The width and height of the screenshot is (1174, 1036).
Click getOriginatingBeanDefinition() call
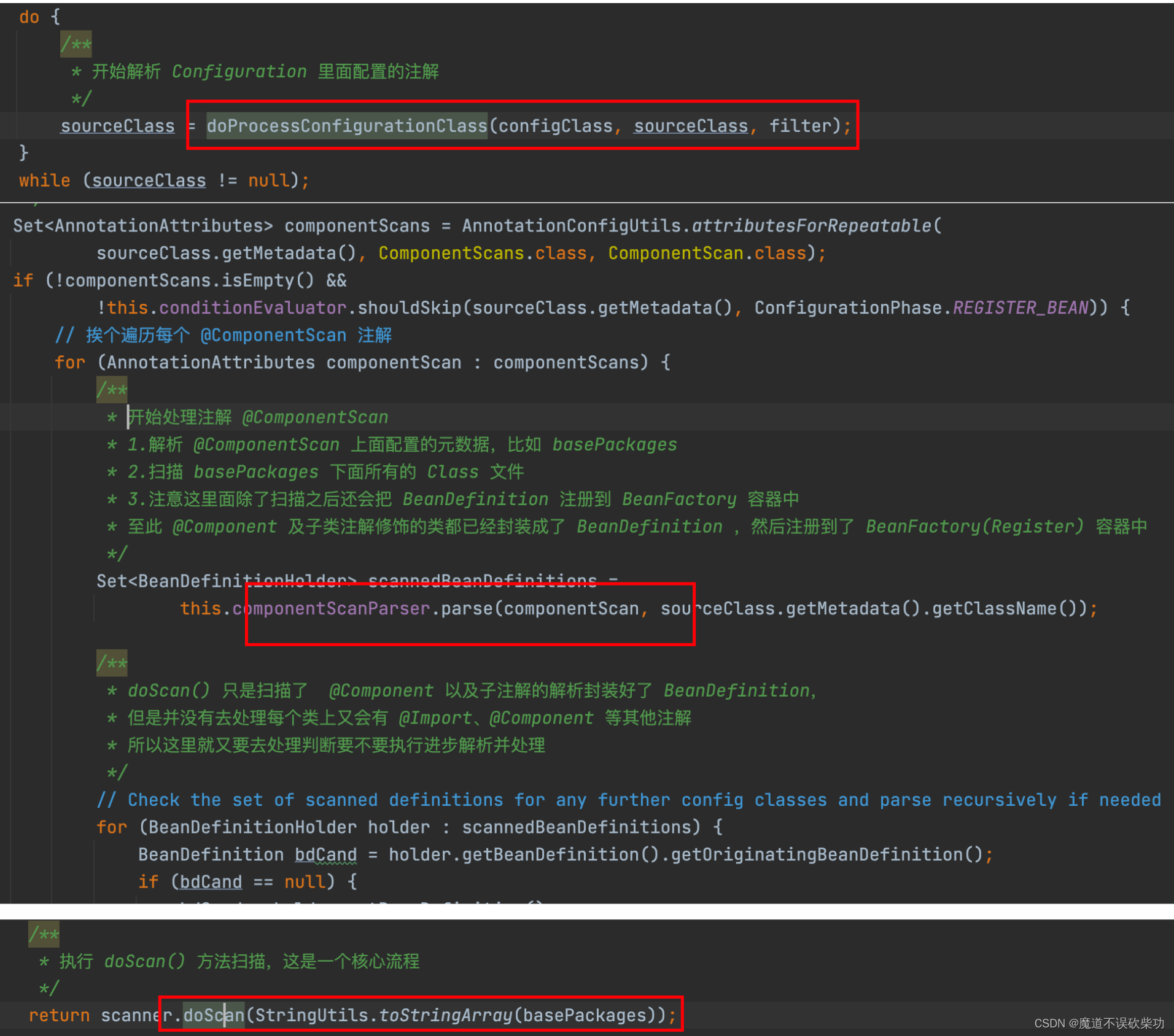click(x=827, y=854)
